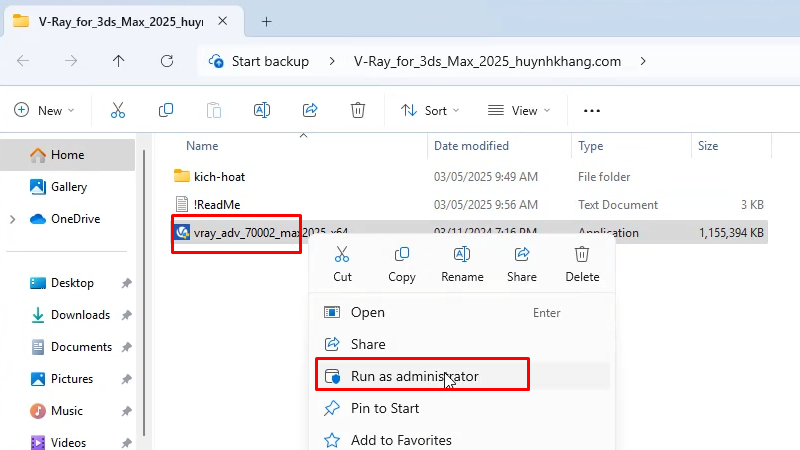The image size is (800, 450).
Task: Select the !ReadMe text document
Action: pos(216,205)
